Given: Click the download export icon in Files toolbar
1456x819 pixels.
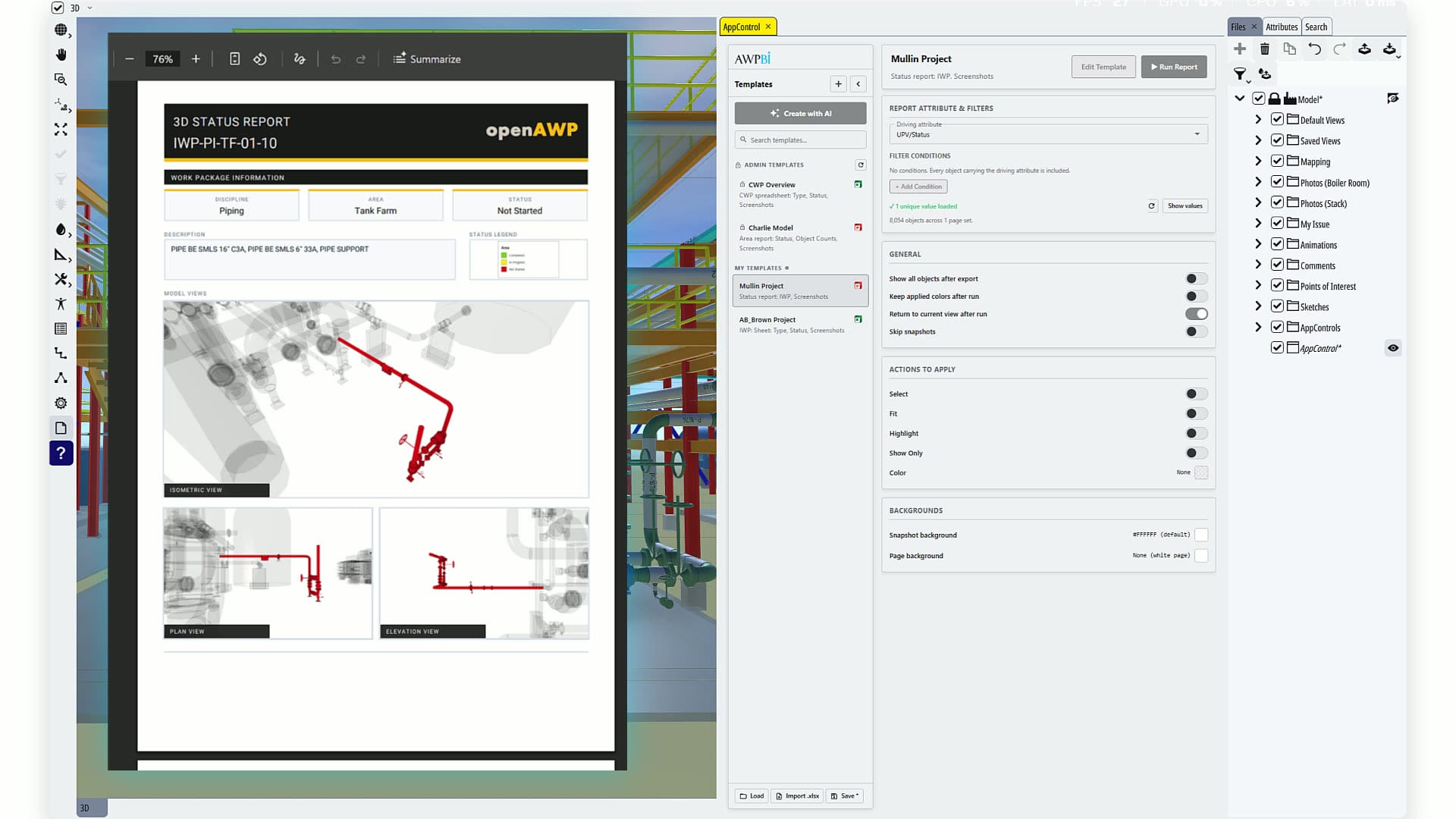Looking at the screenshot, I should click(x=1389, y=49).
